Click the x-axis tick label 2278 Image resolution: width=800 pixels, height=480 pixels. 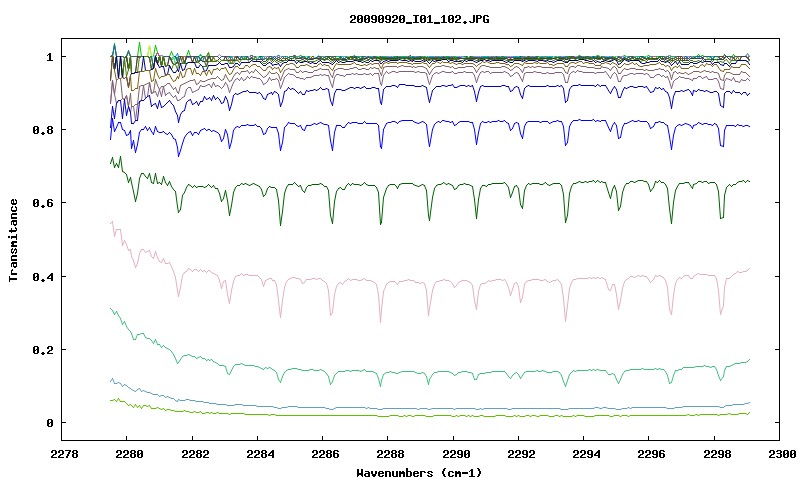coord(64,454)
